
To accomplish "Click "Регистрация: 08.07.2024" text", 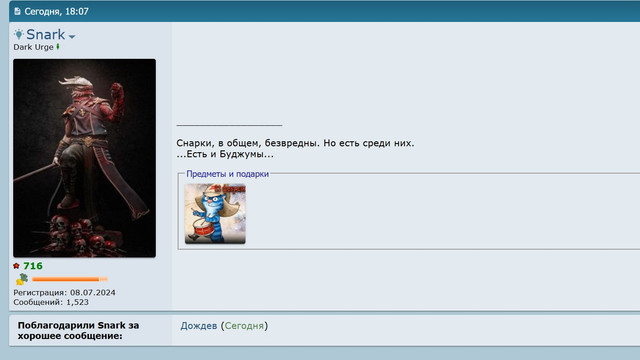I will 64,293.
